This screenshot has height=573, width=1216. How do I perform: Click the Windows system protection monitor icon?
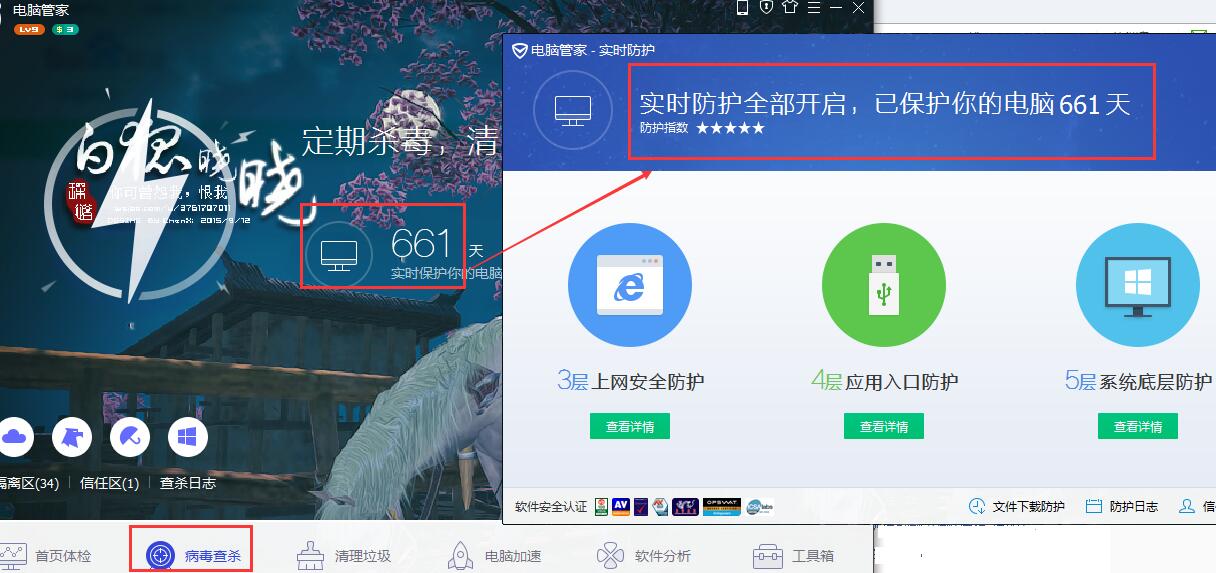click(x=1138, y=285)
